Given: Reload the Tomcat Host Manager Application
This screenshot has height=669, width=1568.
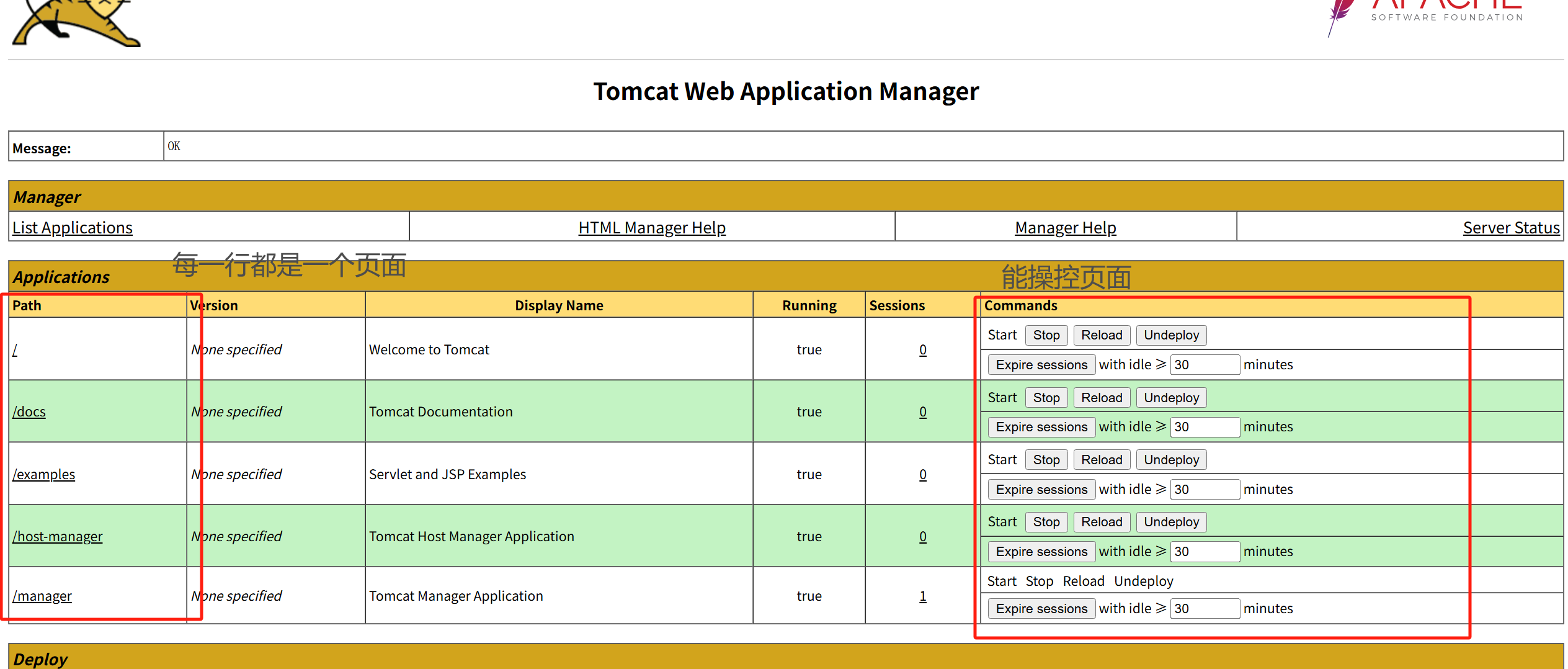Looking at the screenshot, I should [x=1102, y=522].
